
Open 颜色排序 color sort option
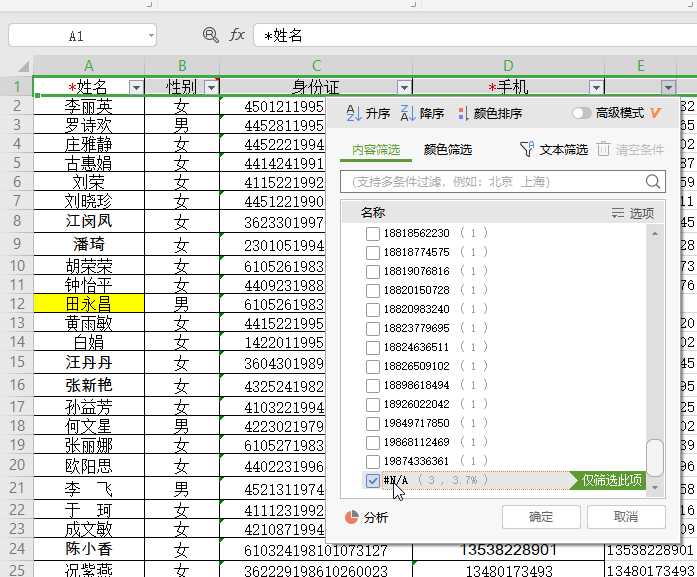(x=490, y=113)
